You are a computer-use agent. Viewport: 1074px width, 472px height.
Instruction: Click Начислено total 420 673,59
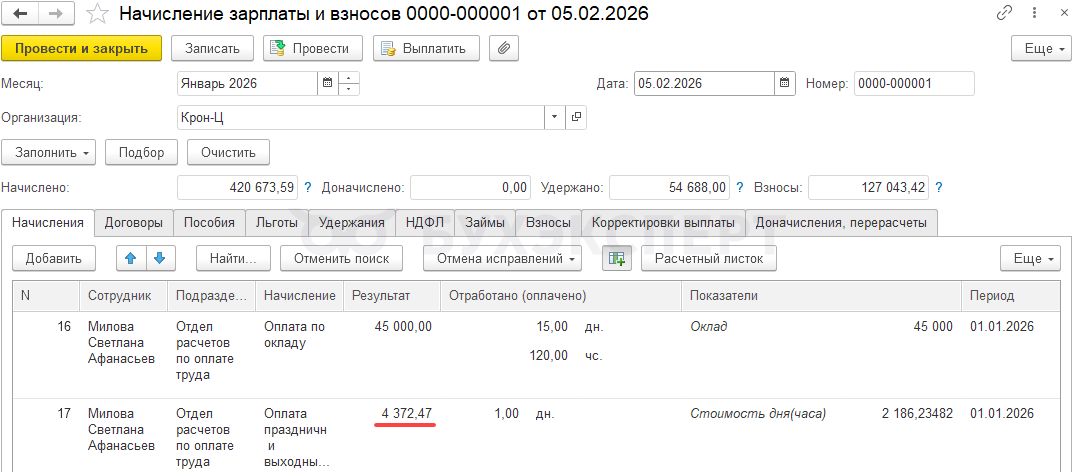tap(238, 187)
